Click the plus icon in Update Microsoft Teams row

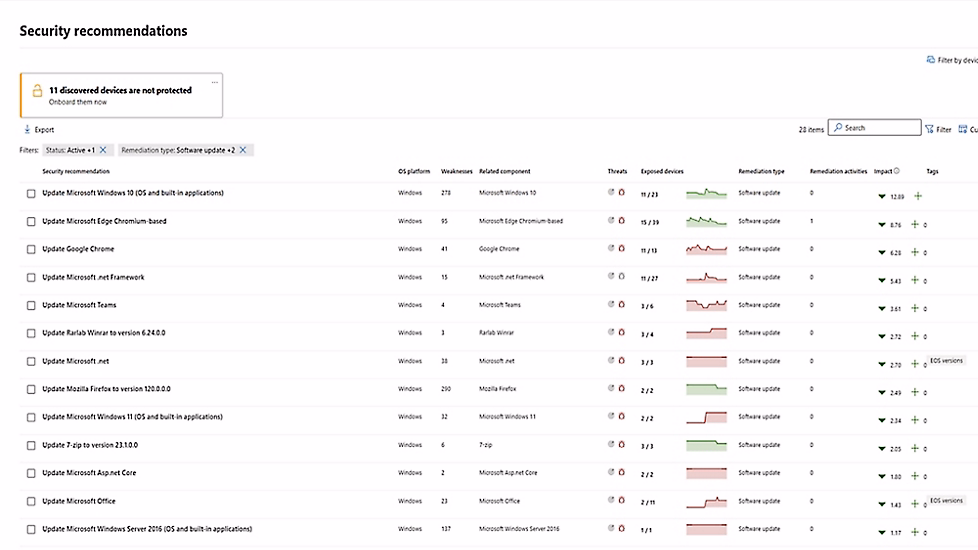(x=915, y=308)
